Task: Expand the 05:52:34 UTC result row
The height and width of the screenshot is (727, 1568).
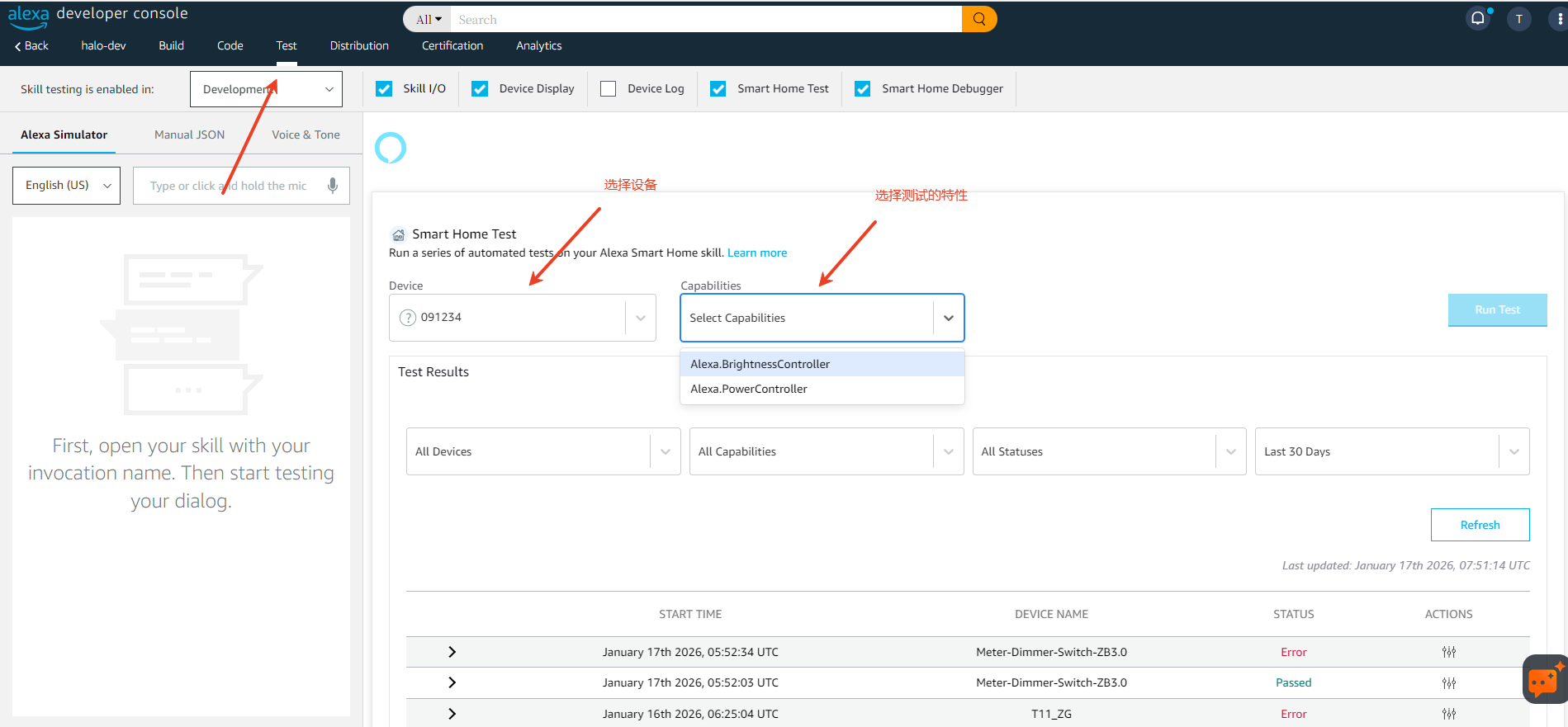Action: [452, 652]
